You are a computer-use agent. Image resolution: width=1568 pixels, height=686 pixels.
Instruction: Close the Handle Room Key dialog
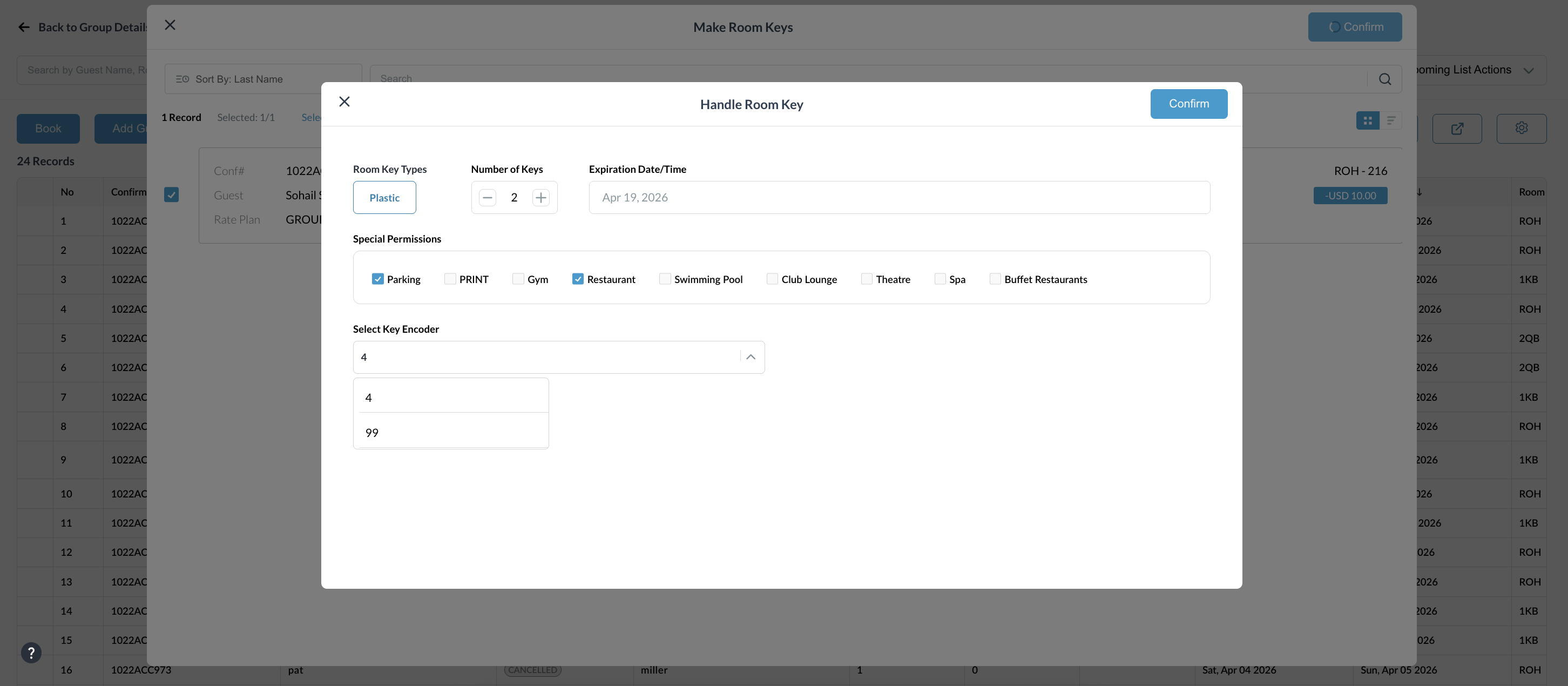coord(344,102)
